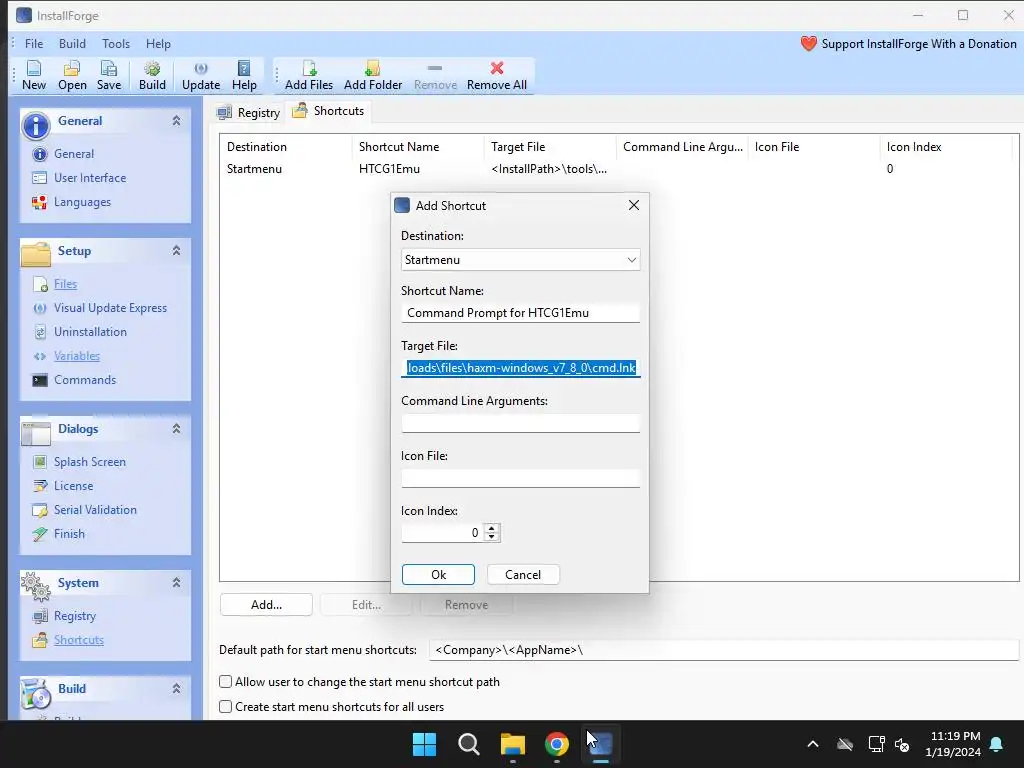
Task: Click the Build toolbar icon
Action: 152,76
